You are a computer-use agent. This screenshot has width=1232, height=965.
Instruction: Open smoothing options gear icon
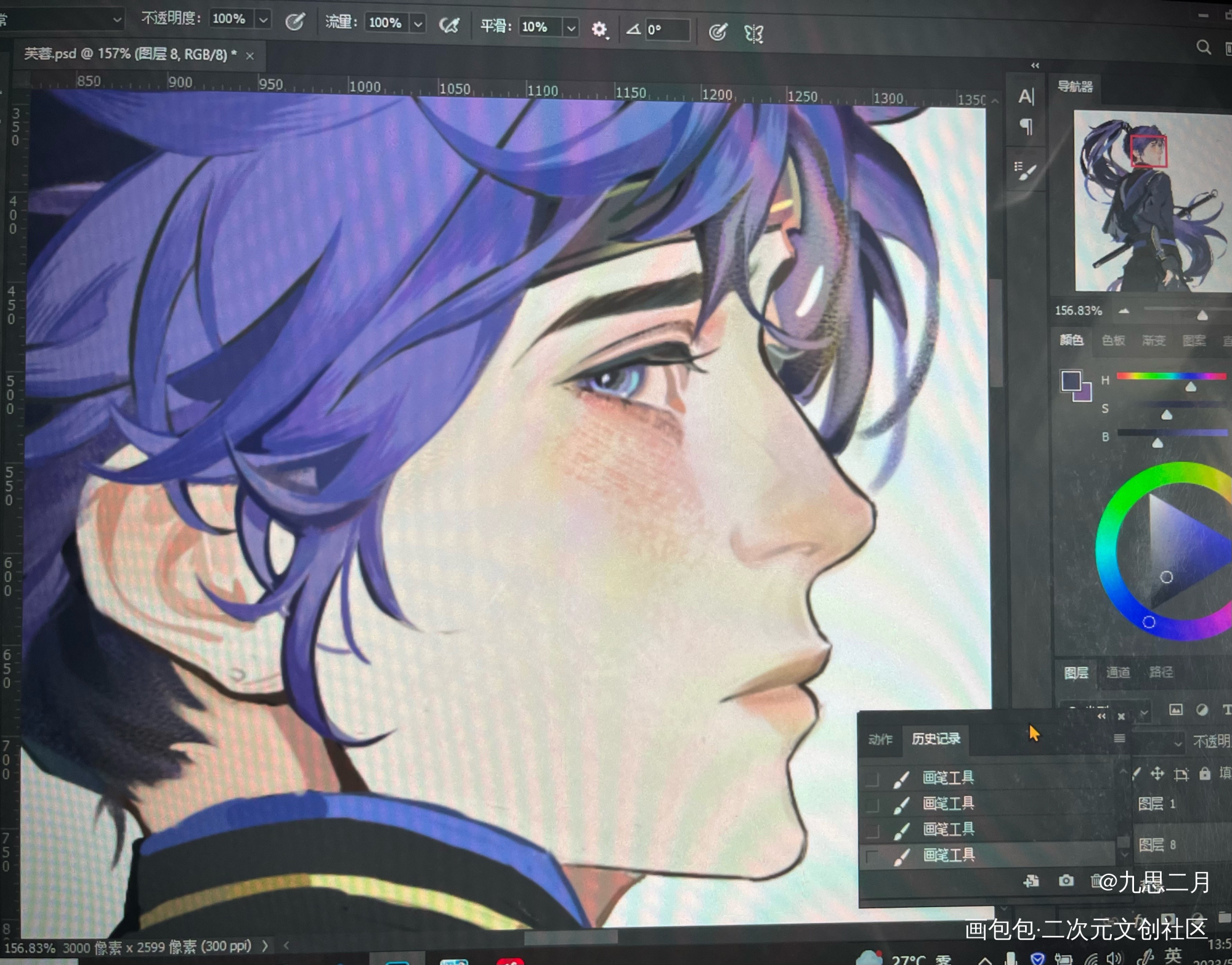point(599,29)
